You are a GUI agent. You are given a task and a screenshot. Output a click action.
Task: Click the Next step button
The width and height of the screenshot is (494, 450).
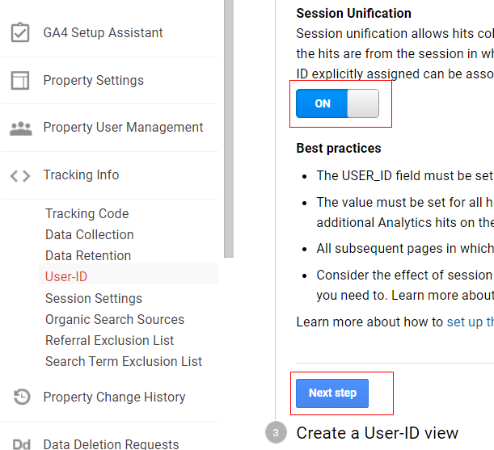coord(332,393)
